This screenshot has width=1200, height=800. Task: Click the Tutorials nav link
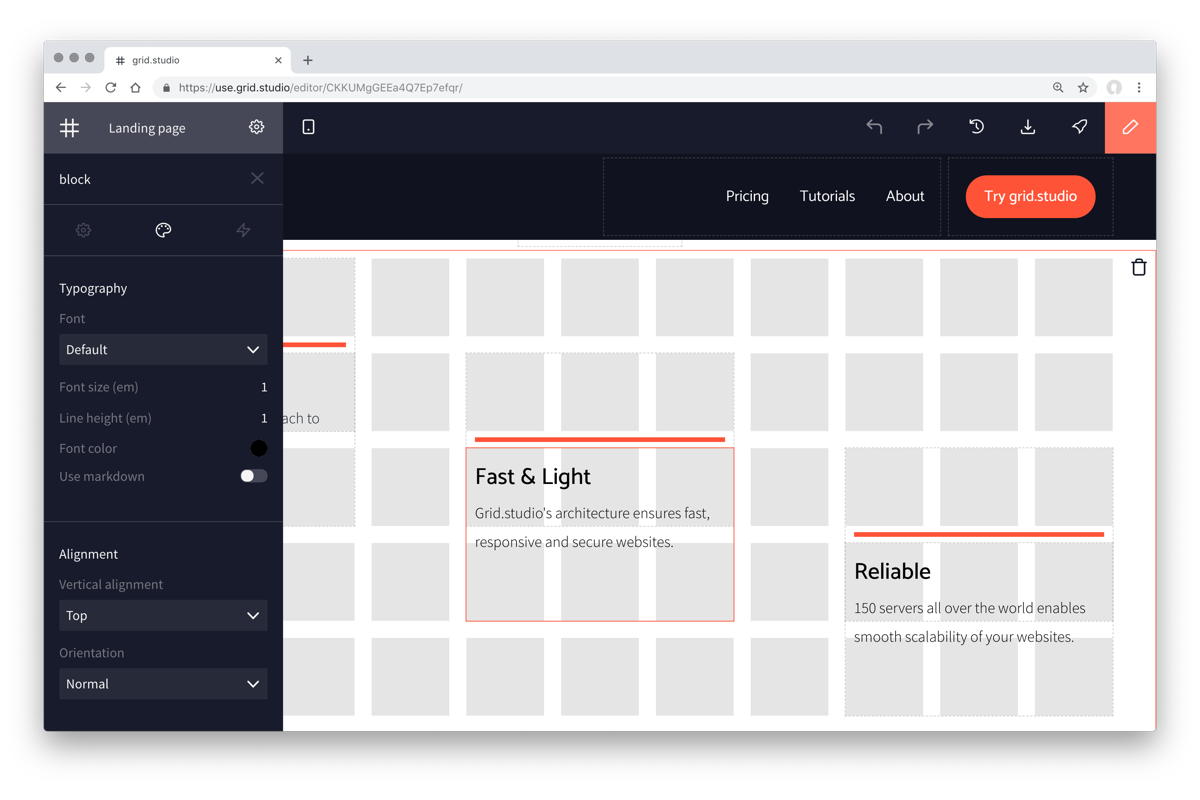coord(827,196)
